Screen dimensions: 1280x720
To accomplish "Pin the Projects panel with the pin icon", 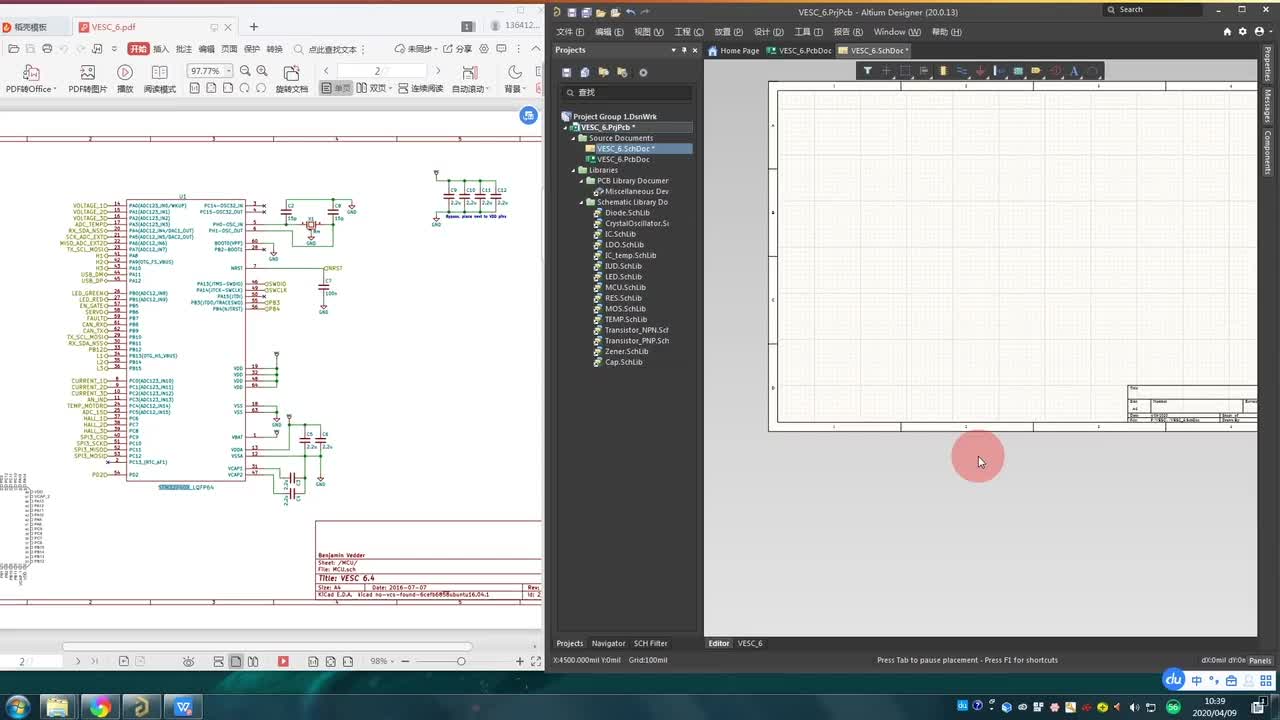I will pos(684,50).
